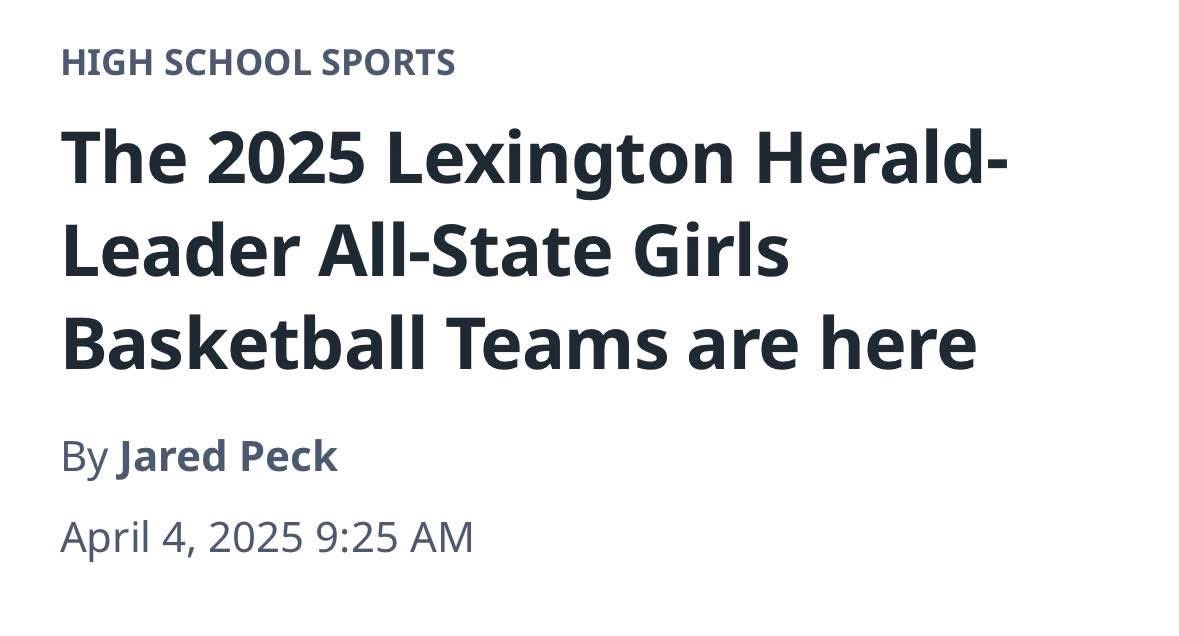This screenshot has height=636, width=1179.
Task: Click the "2025" in the headline
Action: 286,159
